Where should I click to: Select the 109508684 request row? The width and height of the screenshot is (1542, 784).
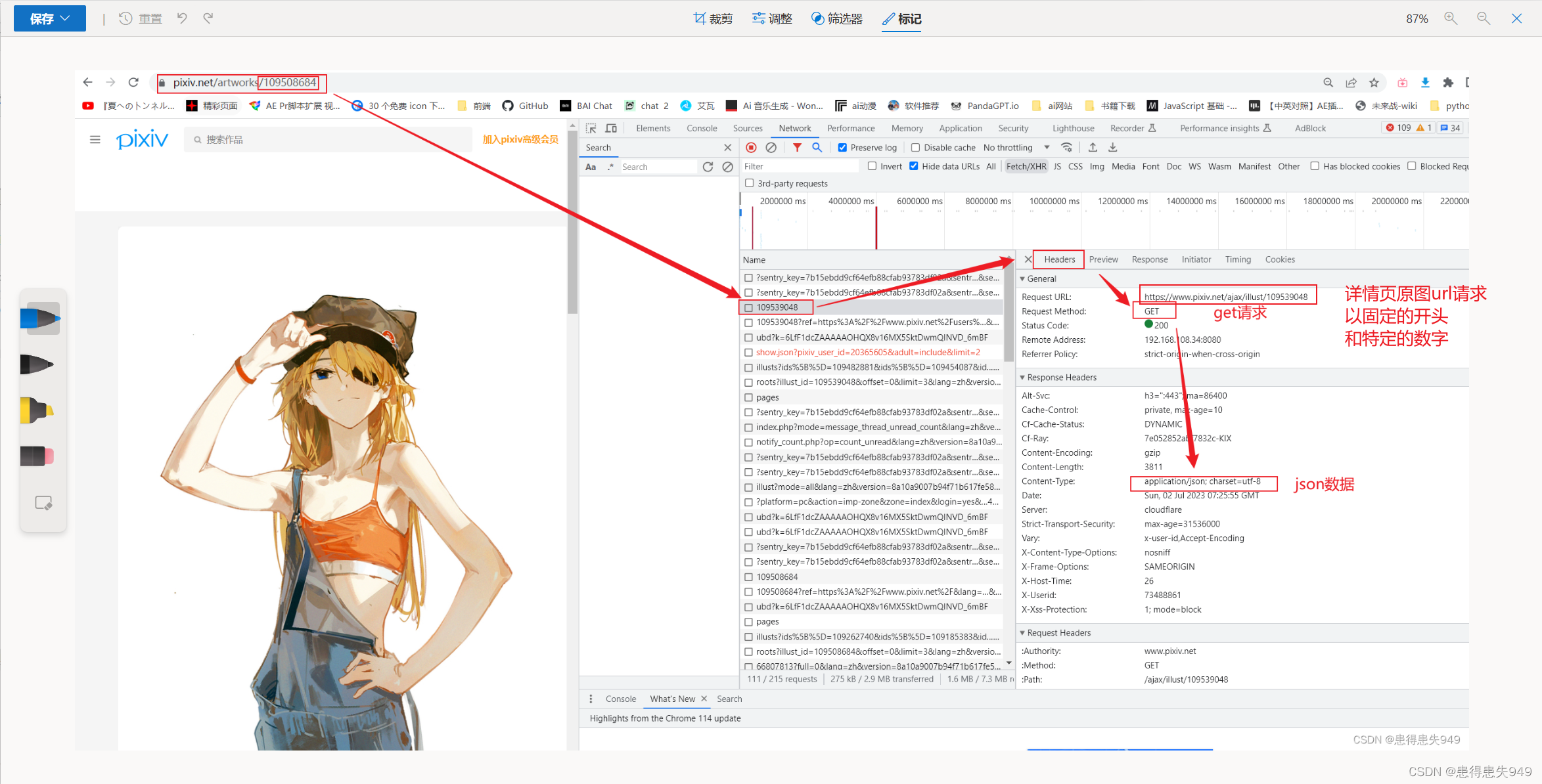(x=872, y=577)
